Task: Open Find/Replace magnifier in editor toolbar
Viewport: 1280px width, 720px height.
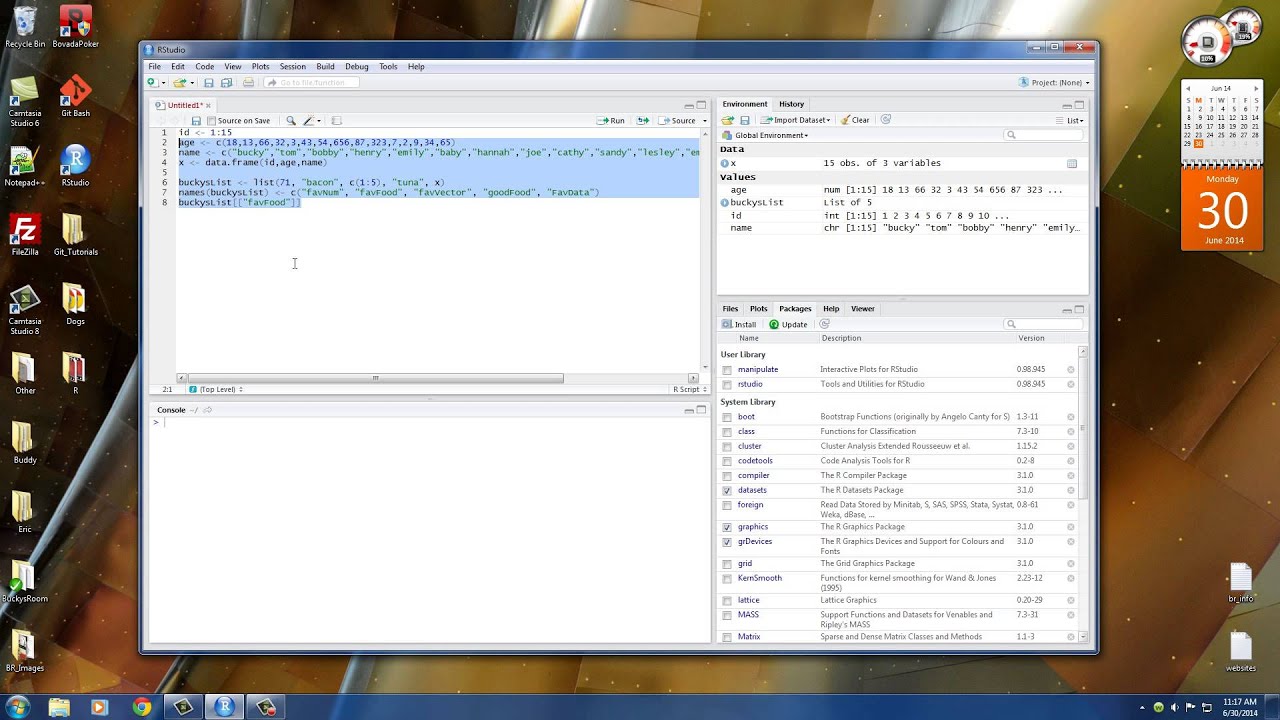Action: [291, 120]
